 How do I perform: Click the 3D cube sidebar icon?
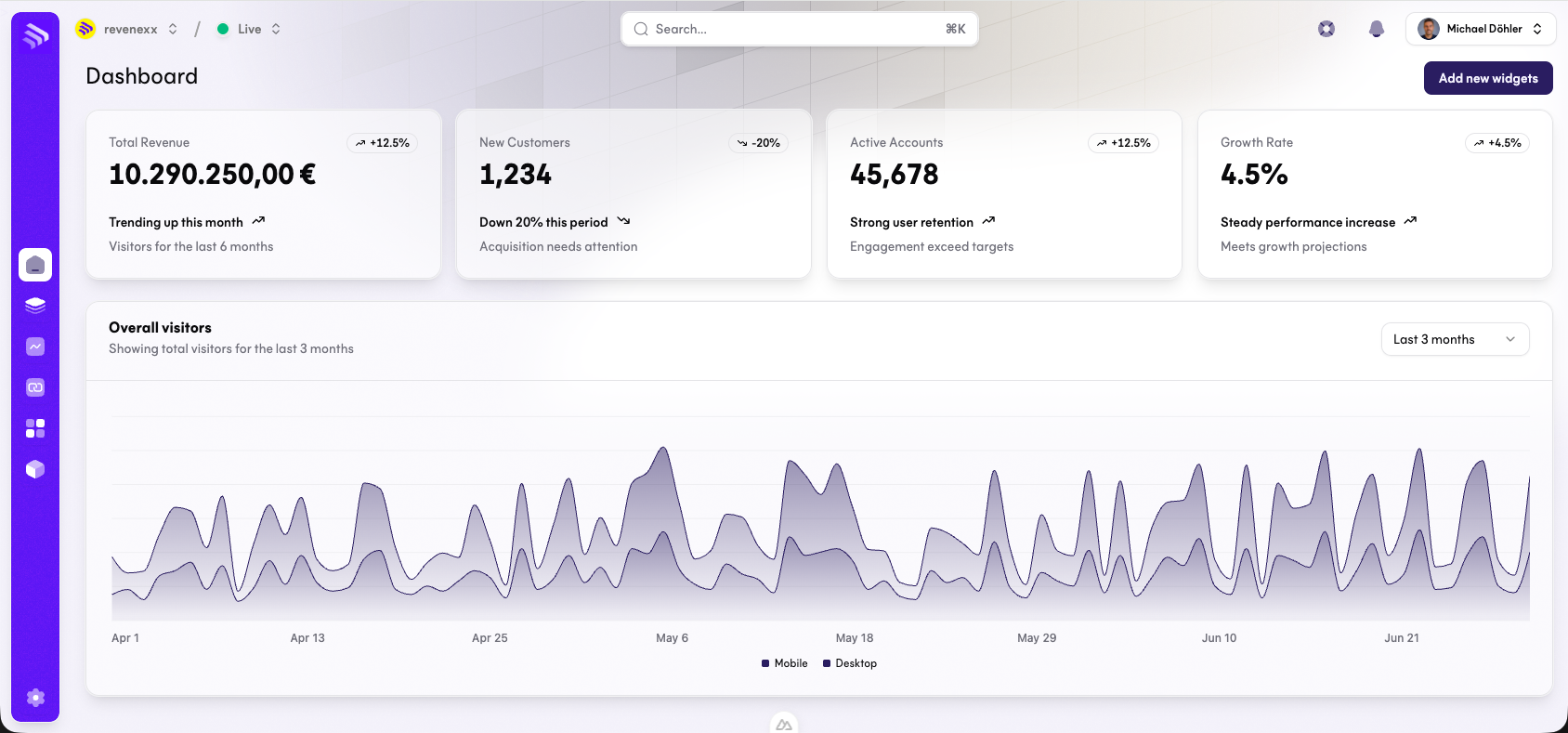[x=35, y=469]
